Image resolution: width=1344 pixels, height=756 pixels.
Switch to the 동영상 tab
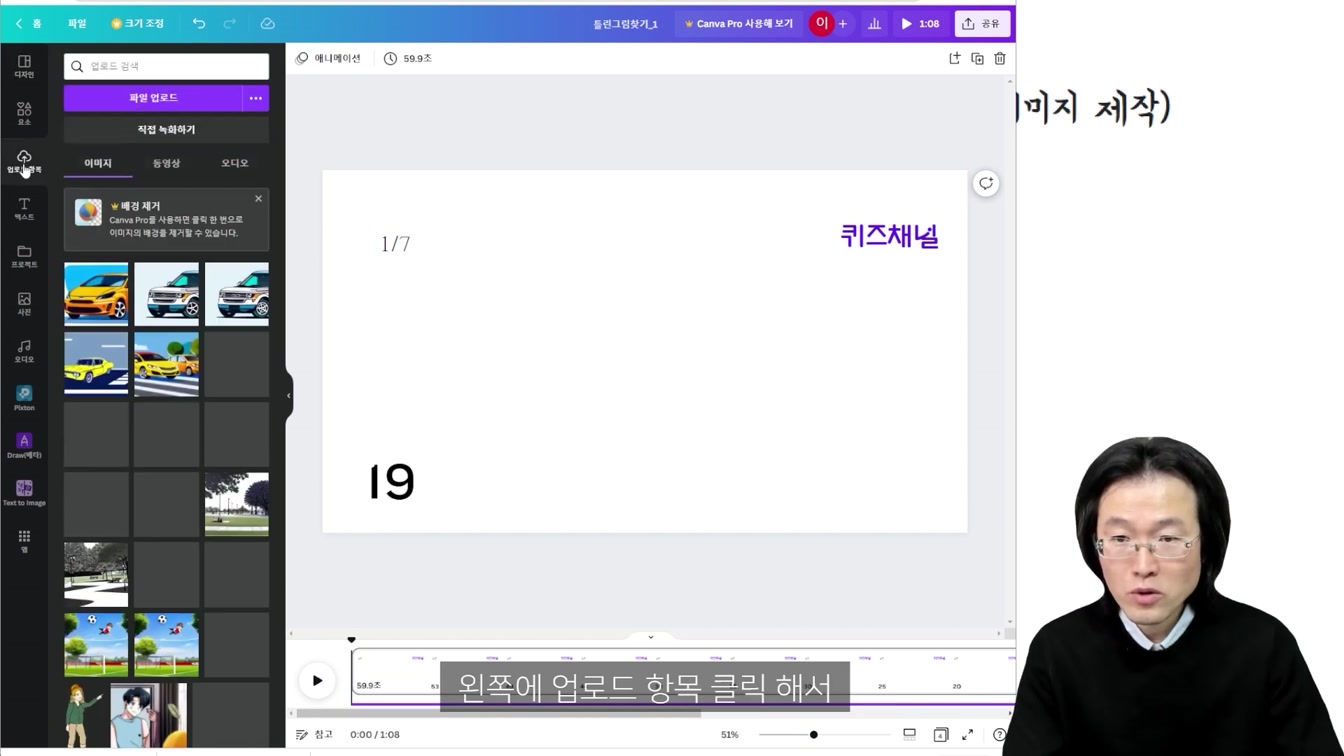(x=166, y=163)
